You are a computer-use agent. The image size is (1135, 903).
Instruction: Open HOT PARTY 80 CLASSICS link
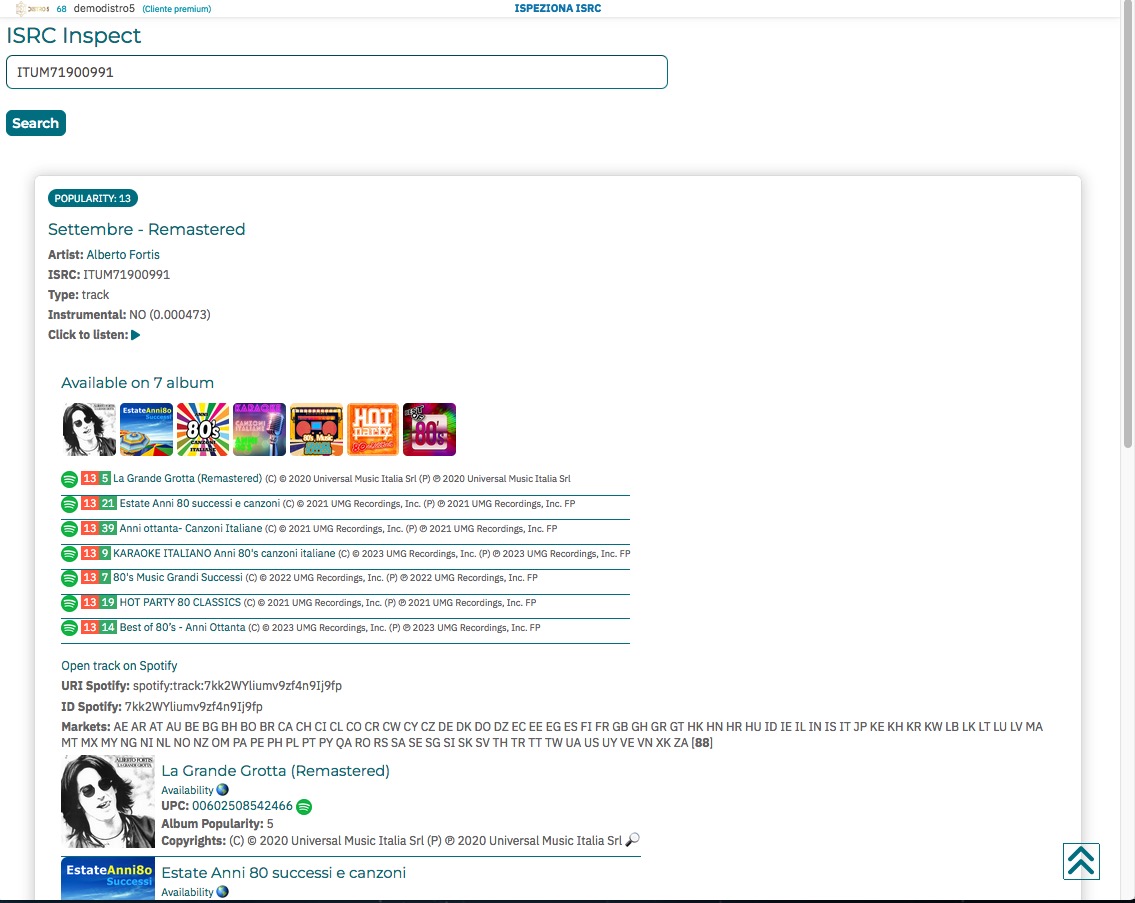coord(180,602)
